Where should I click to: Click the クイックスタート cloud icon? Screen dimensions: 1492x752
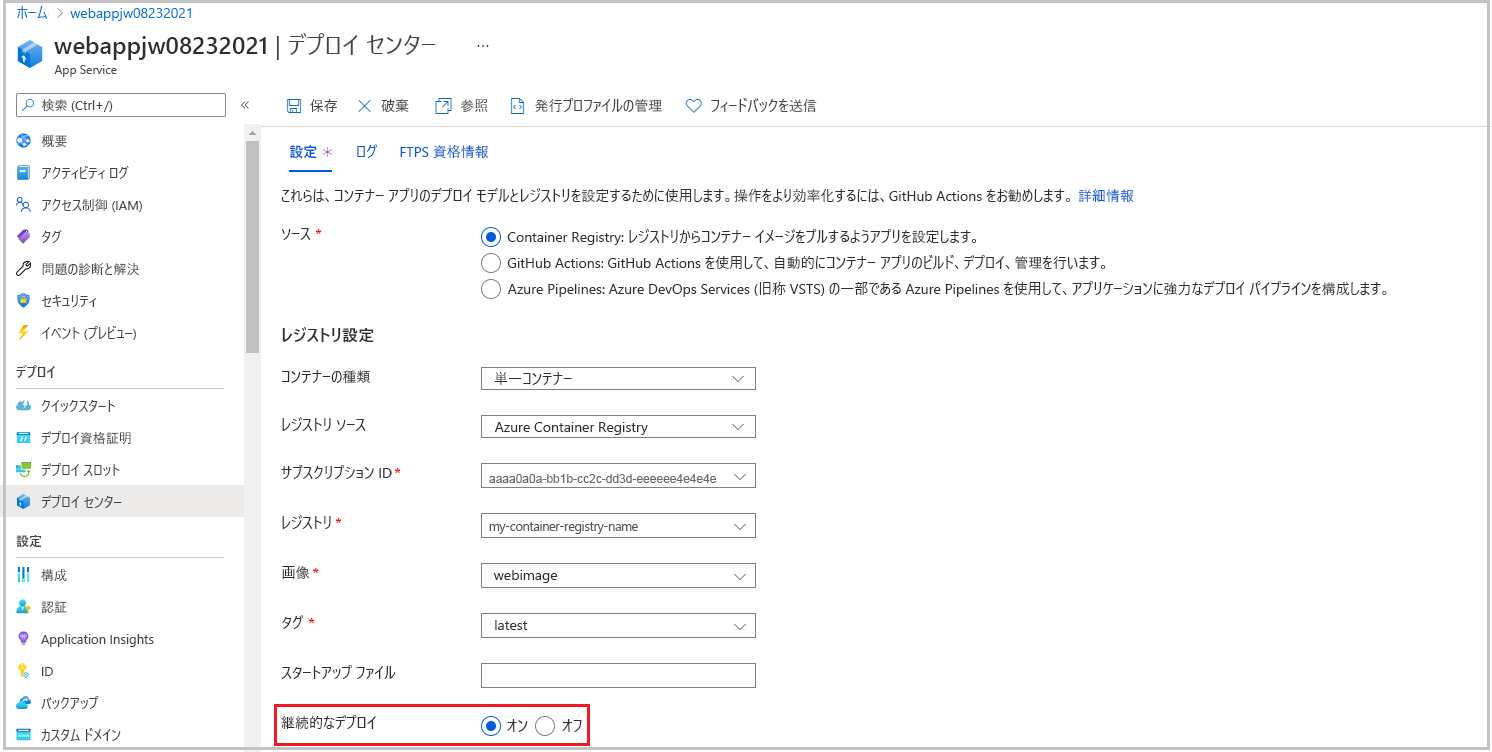click(x=24, y=406)
